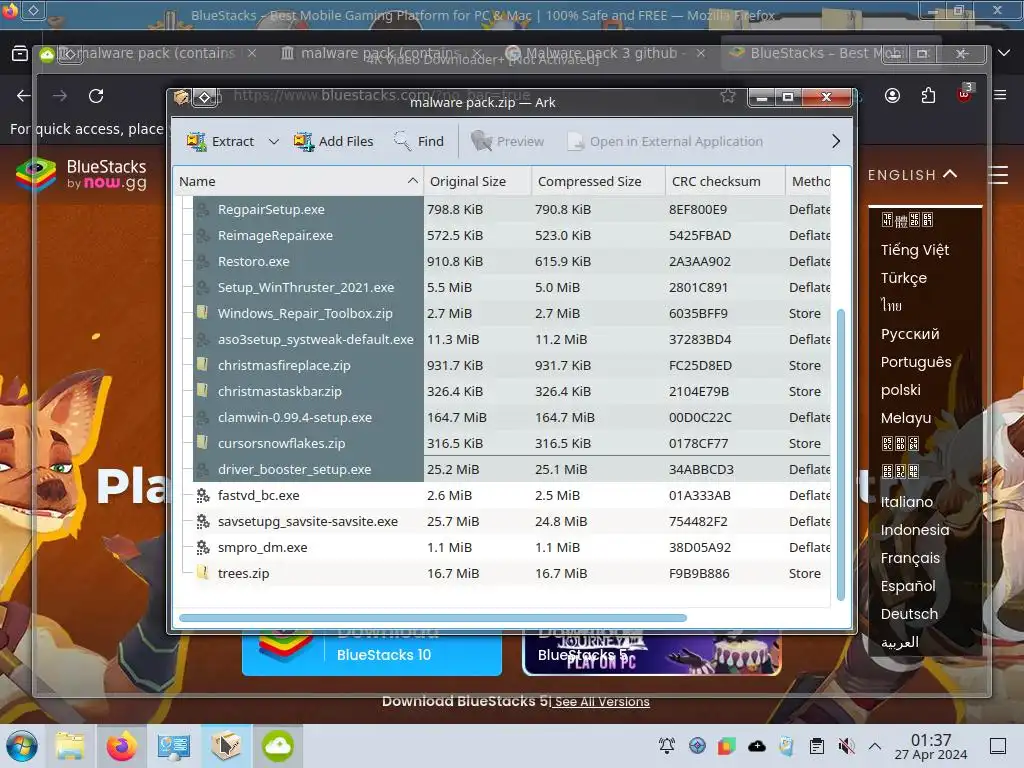The height and width of the screenshot is (768, 1024).
Task: Open Ark archive taskbar icon
Action: [226, 746]
